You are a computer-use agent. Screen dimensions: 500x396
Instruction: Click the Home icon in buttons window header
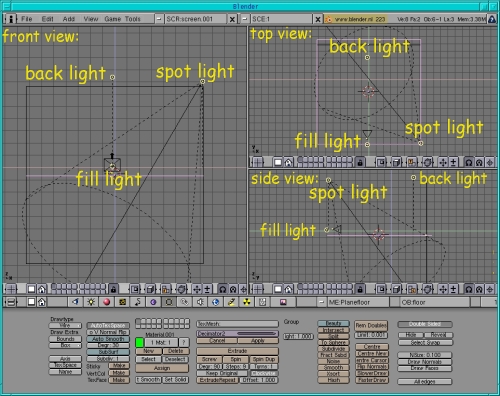(42, 302)
